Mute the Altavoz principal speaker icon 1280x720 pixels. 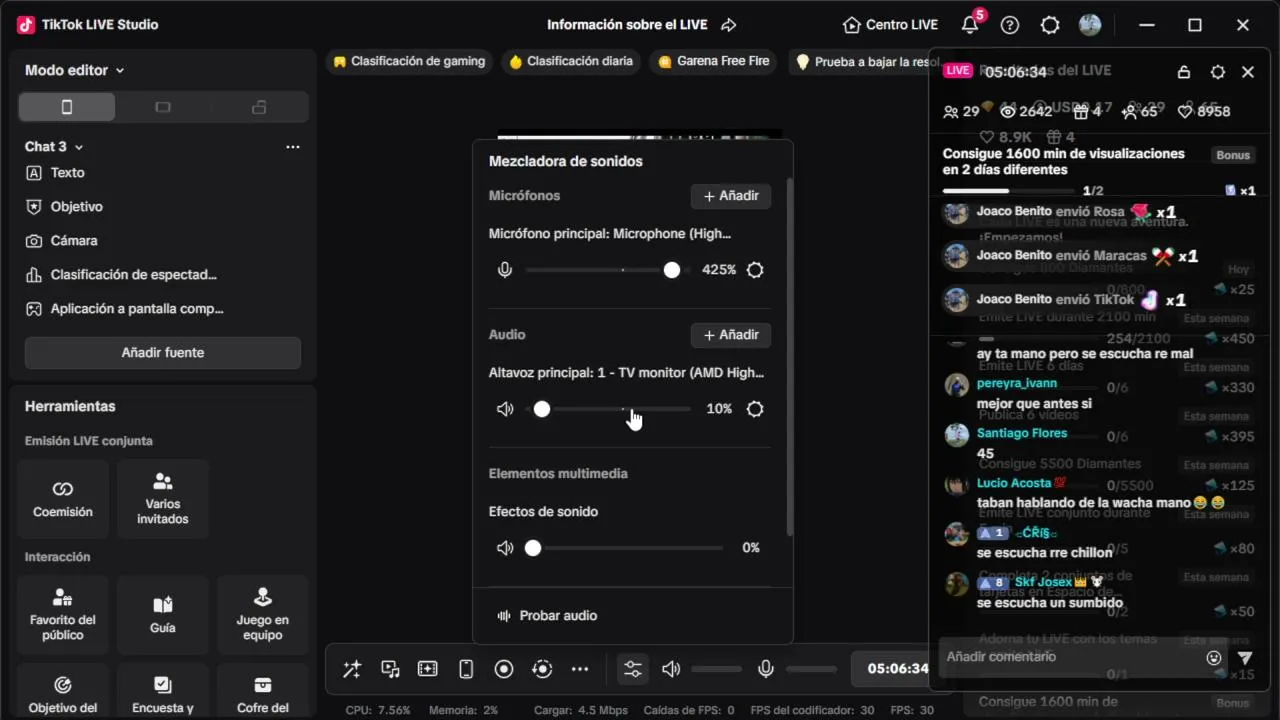click(x=505, y=409)
